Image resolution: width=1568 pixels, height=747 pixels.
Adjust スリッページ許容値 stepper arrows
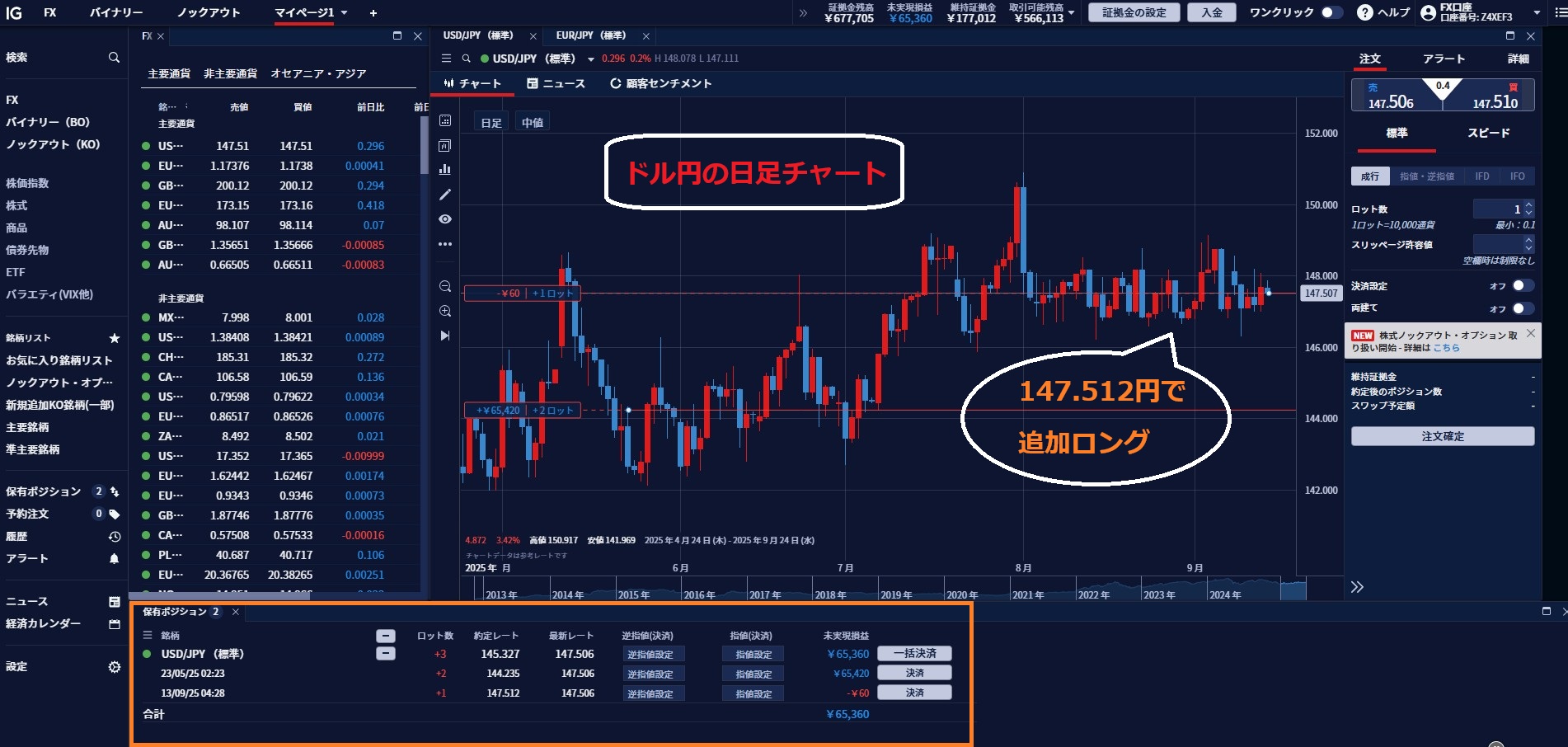(1529, 244)
